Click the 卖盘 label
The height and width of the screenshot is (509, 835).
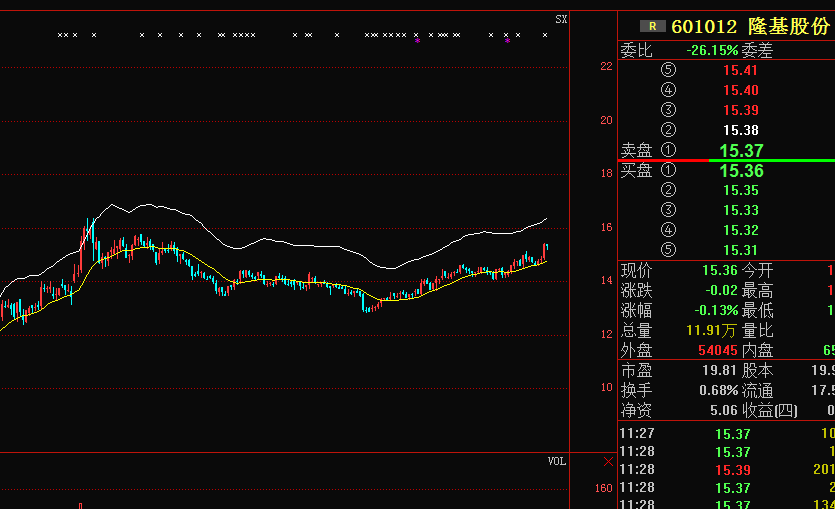pos(636,150)
